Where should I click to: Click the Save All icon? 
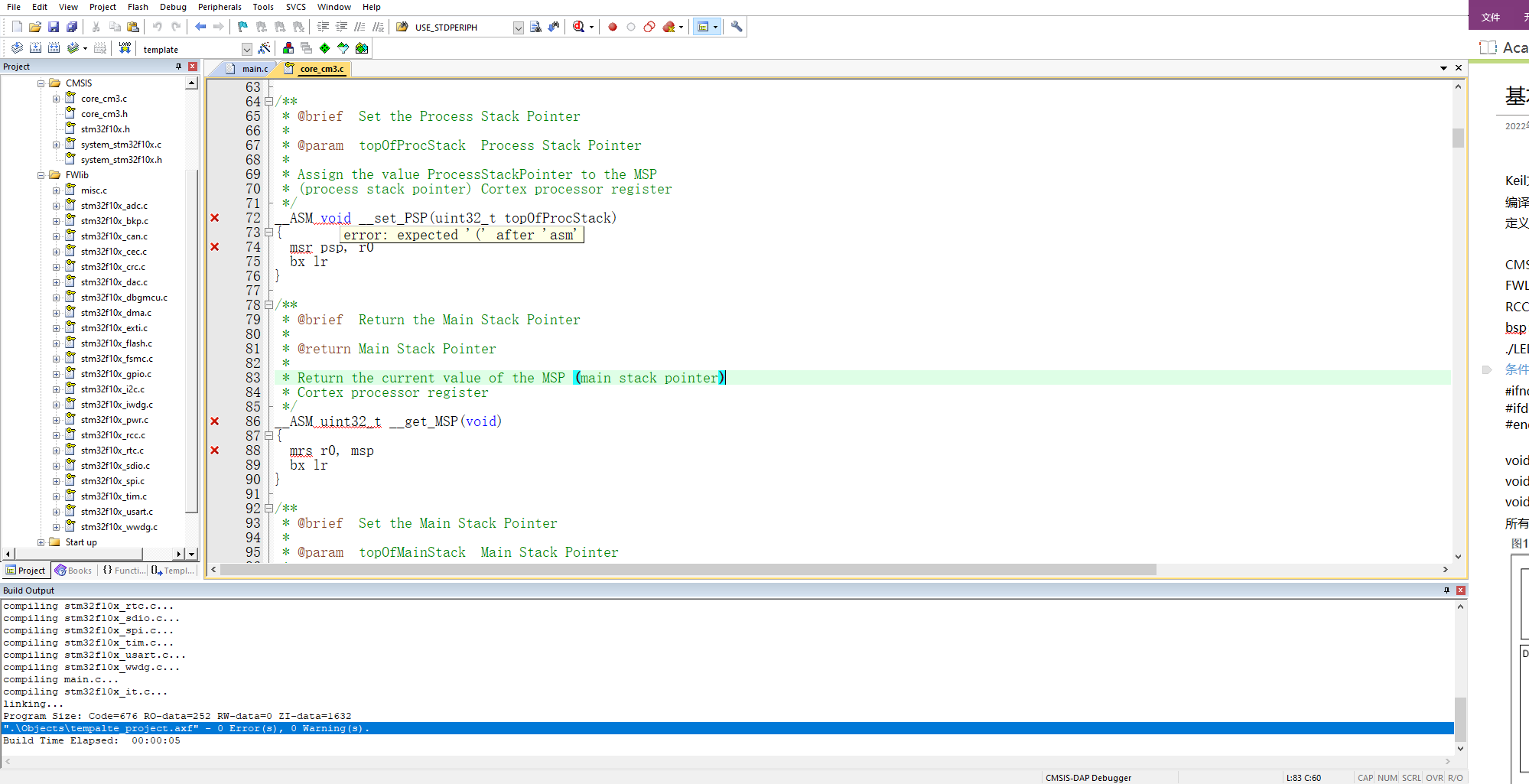point(72,27)
